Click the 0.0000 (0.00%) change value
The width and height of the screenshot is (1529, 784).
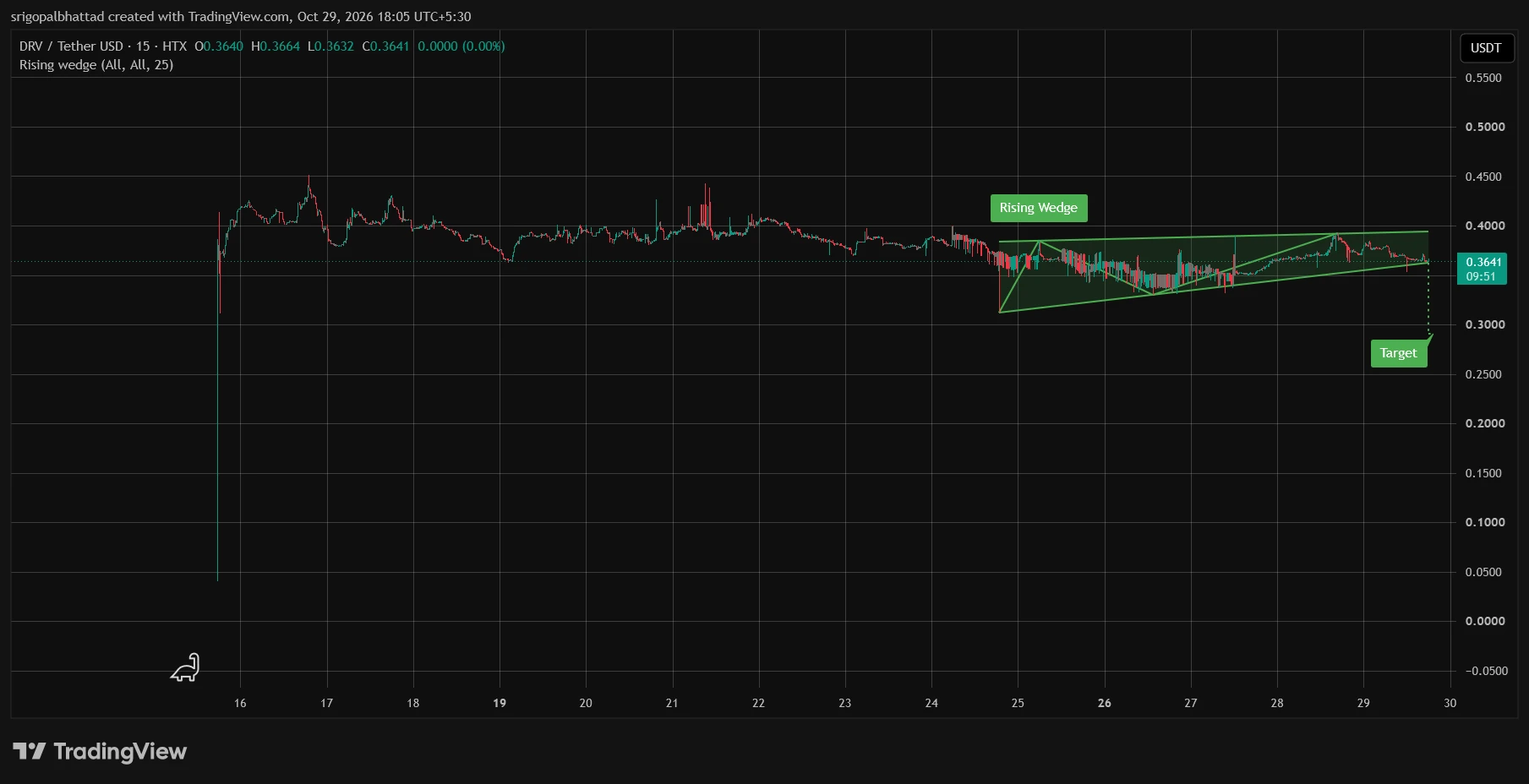click(461, 46)
